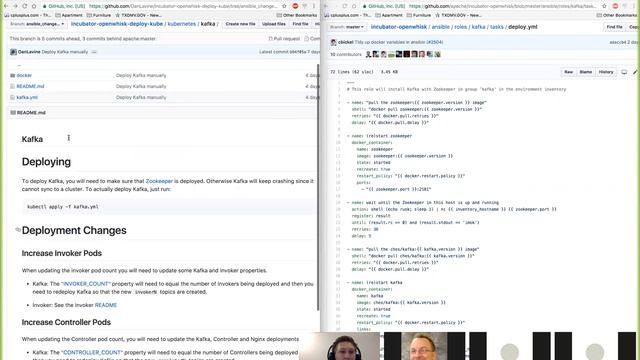The width and height of the screenshot is (640, 360).
Task: Follow CONTROLLER_COUNT property link
Action: tap(92, 352)
